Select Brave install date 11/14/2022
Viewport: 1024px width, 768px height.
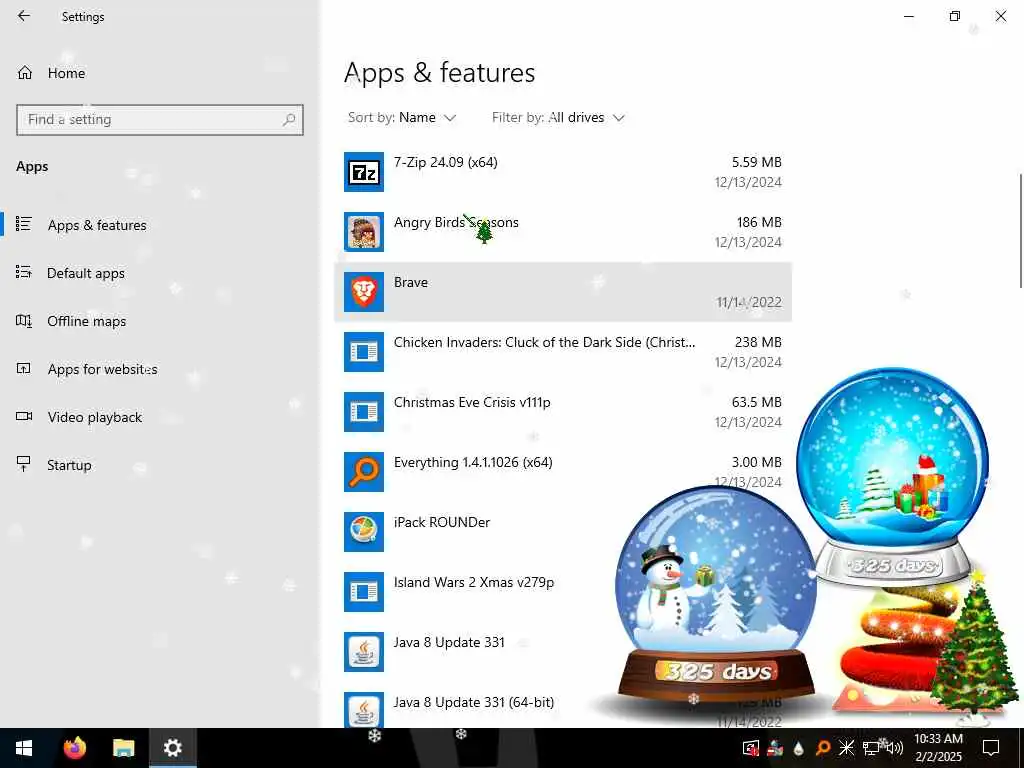pos(748,302)
